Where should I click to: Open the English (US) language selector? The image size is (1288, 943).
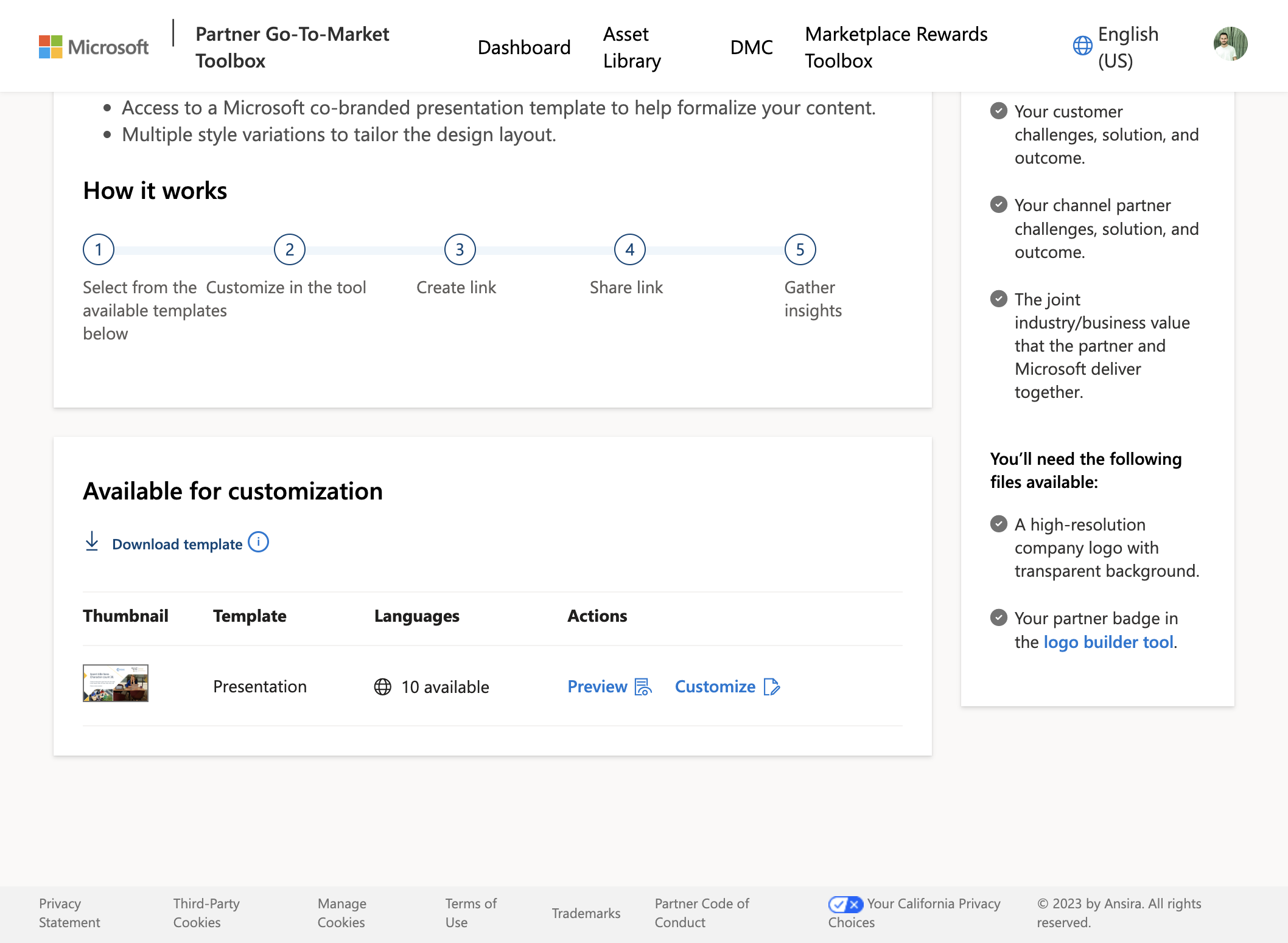(x=1116, y=47)
